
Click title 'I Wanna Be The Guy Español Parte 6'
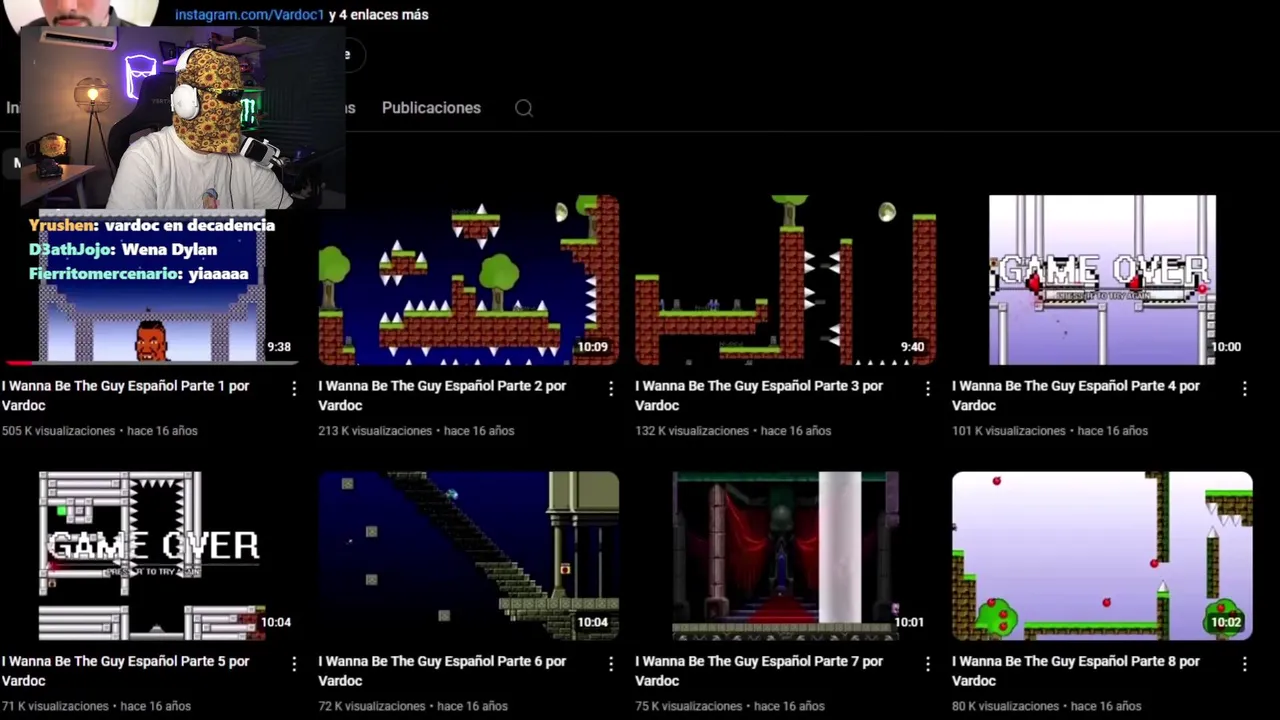[x=442, y=671]
